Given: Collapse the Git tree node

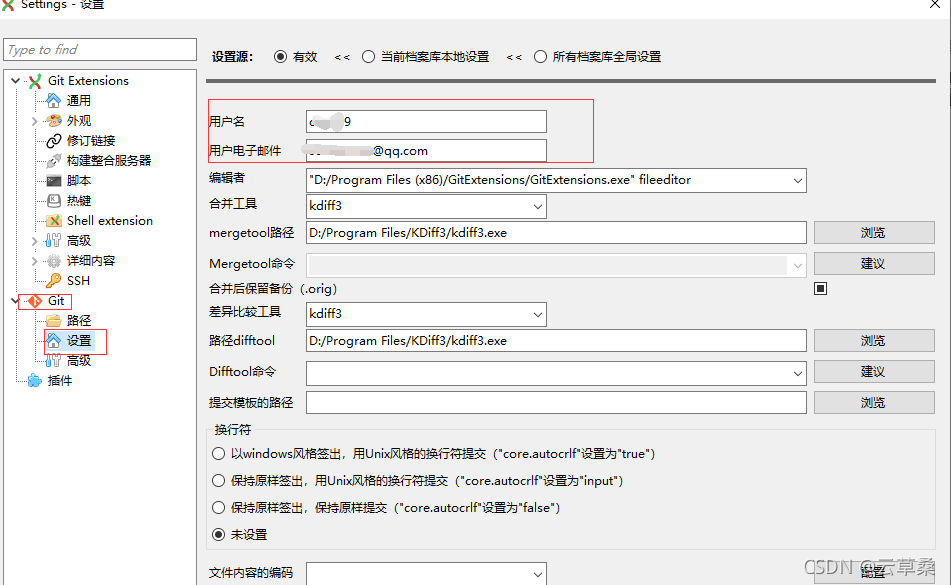Looking at the screenshot, I should click(15, 301).
